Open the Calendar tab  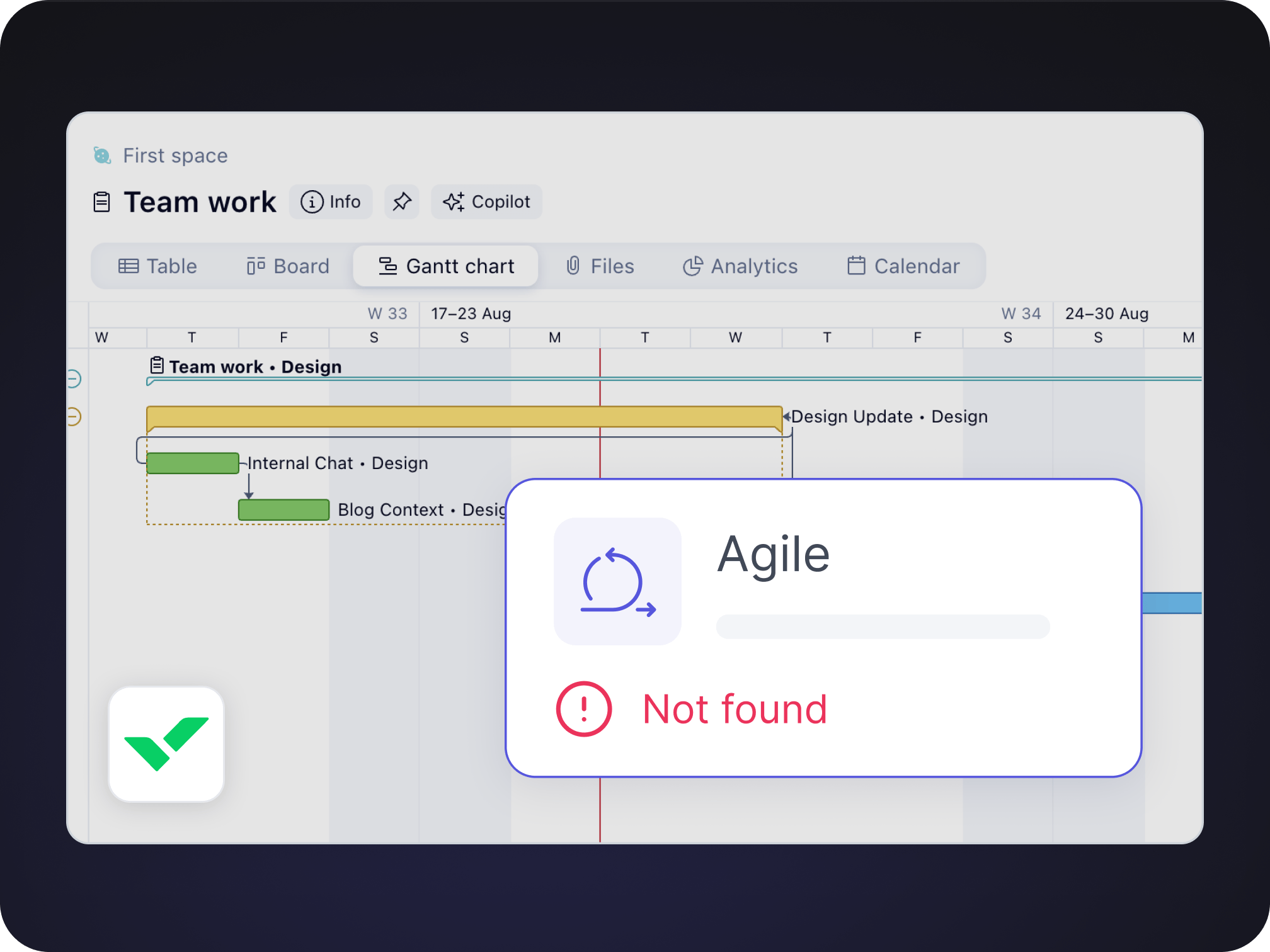(x=903, y=266)
